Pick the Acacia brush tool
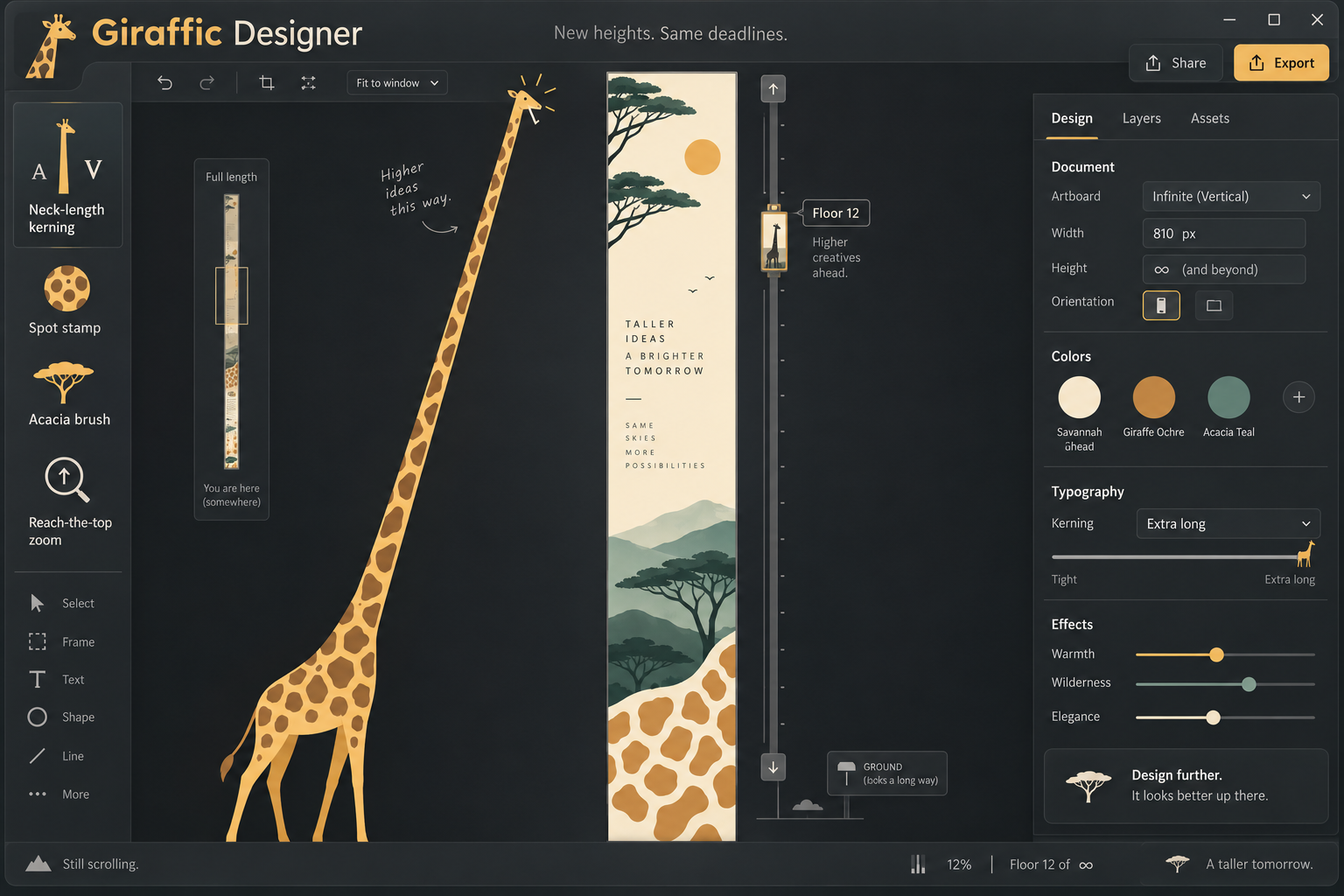Screen dimensions: 1344x896 pyautogui.click(x=67, y=393)
